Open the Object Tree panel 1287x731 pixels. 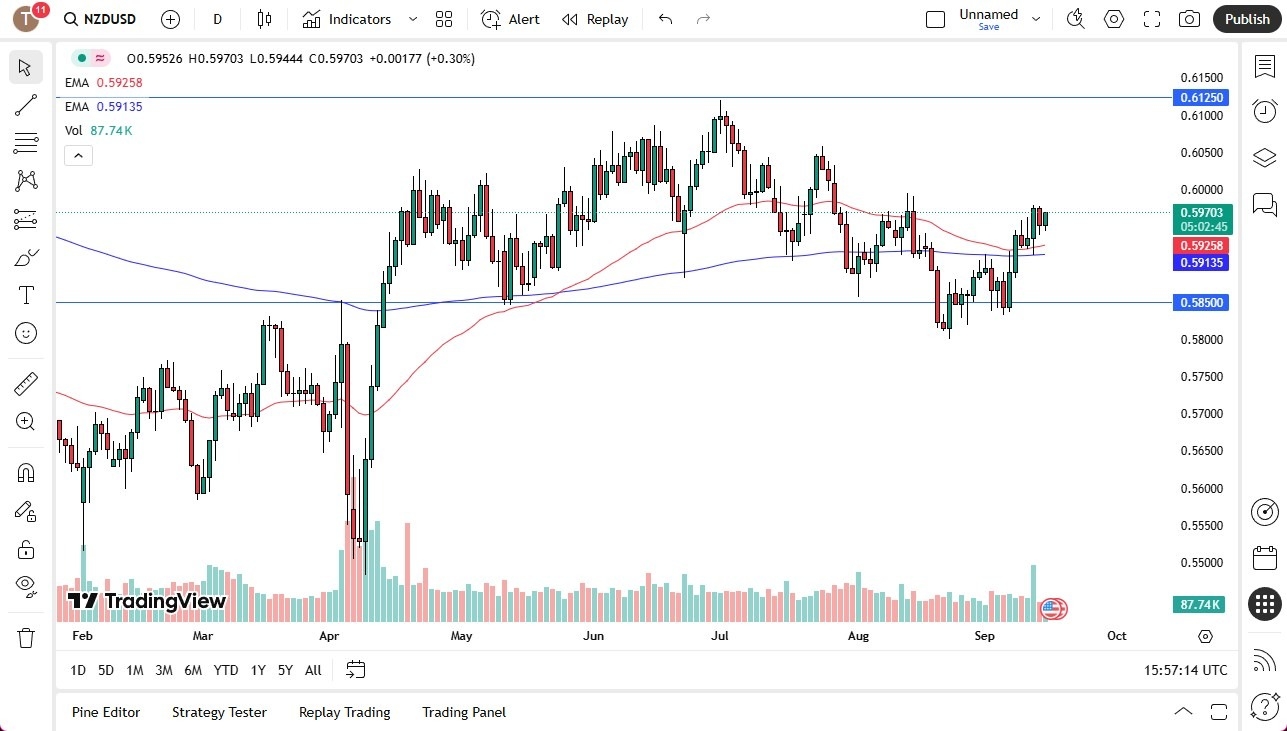pyautogui.click(x=1264, y=157)
